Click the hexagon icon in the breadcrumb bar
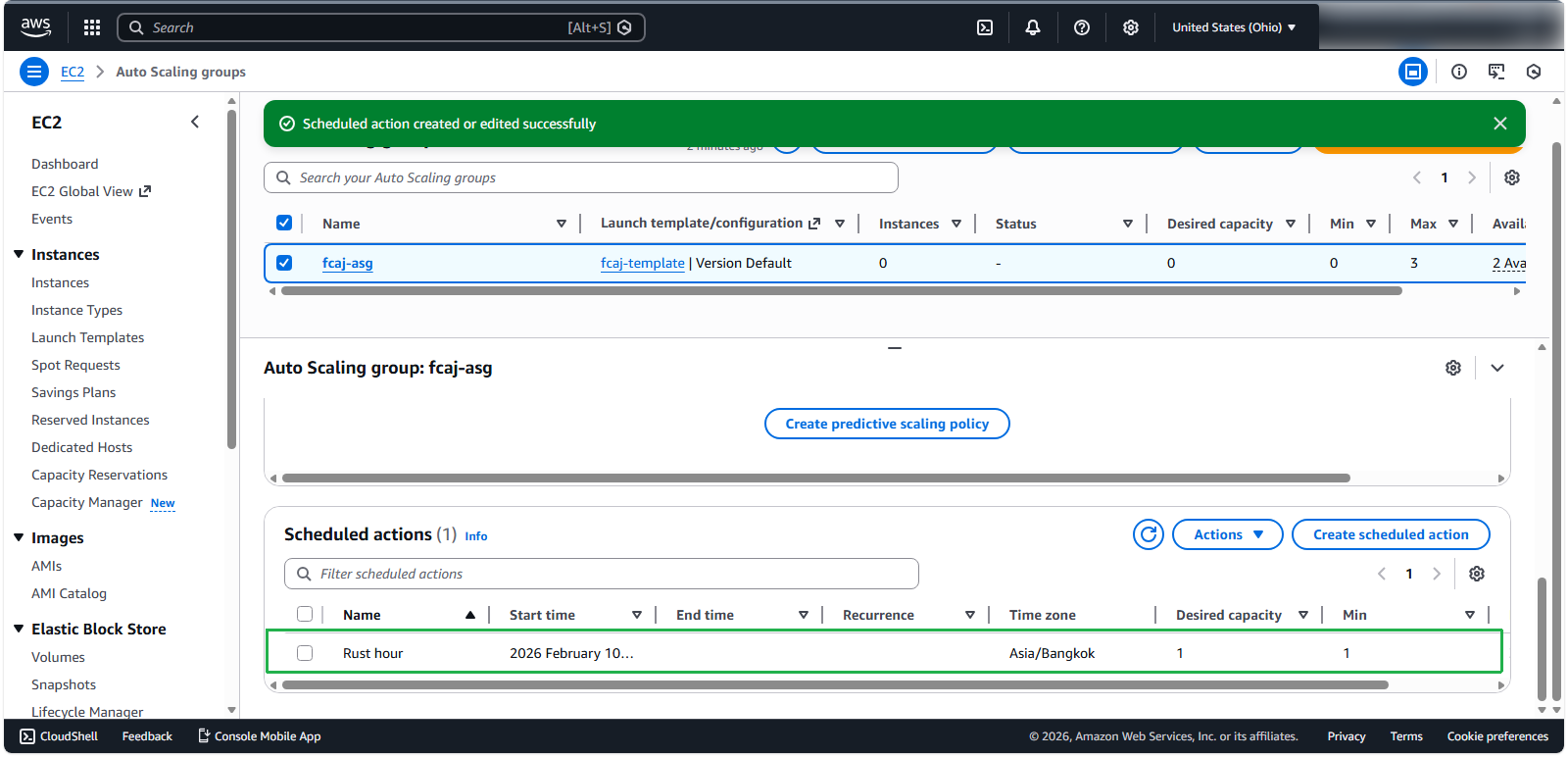 [x=1534, y=72]
